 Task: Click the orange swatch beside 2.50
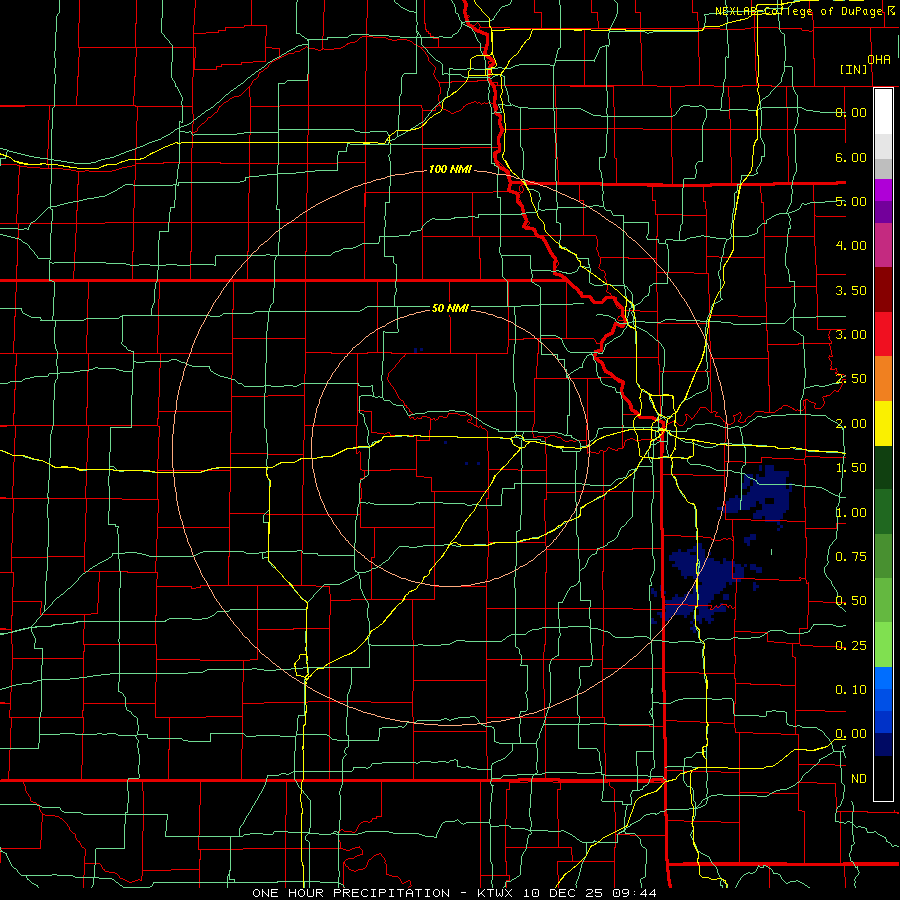pyautogui.click(x=883, y=379)
